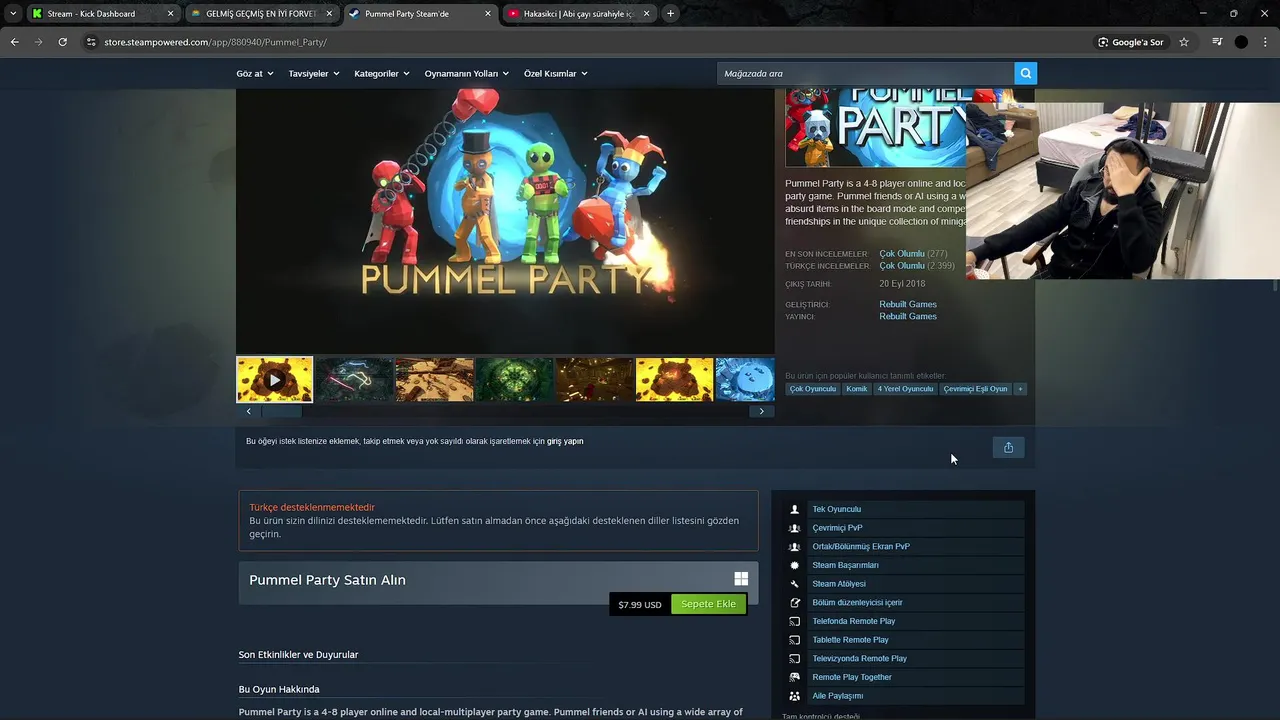Click the 20 Eyl 2018 release date
Viewport: 1280px width, 720px height.
pyautogui.click(x=902, y=284)
